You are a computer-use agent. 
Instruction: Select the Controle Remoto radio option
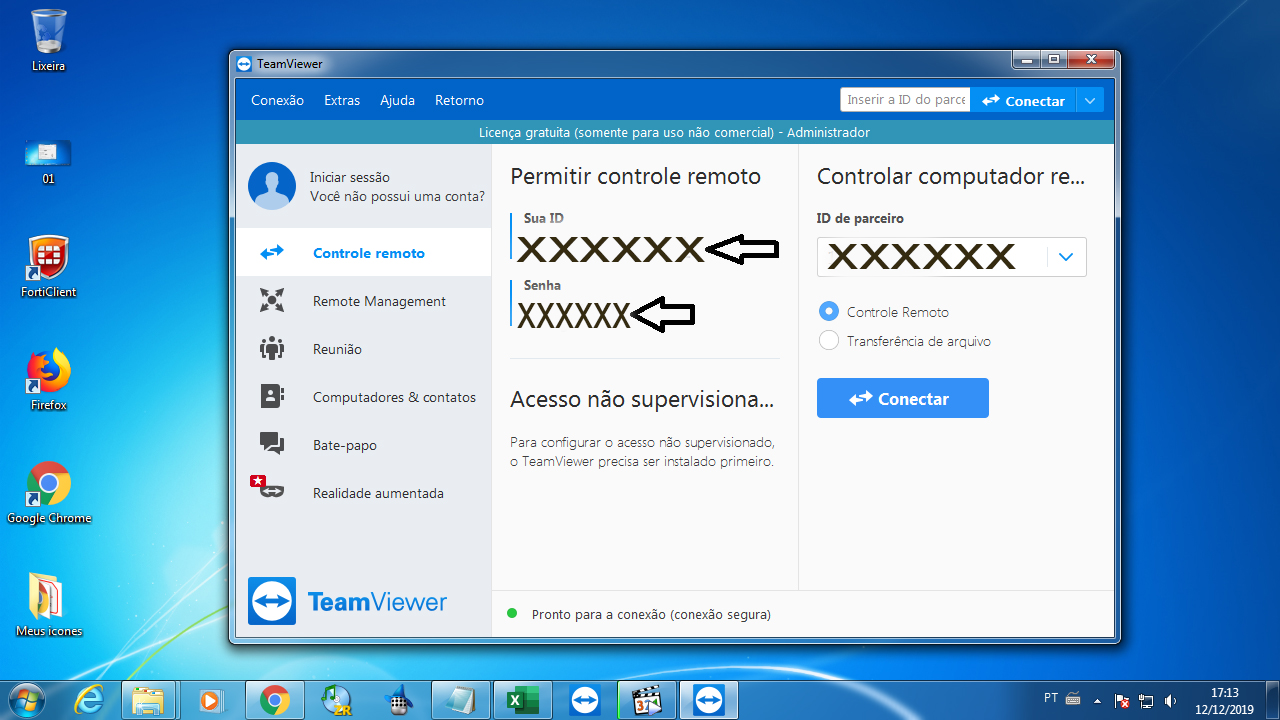(828, 311)
